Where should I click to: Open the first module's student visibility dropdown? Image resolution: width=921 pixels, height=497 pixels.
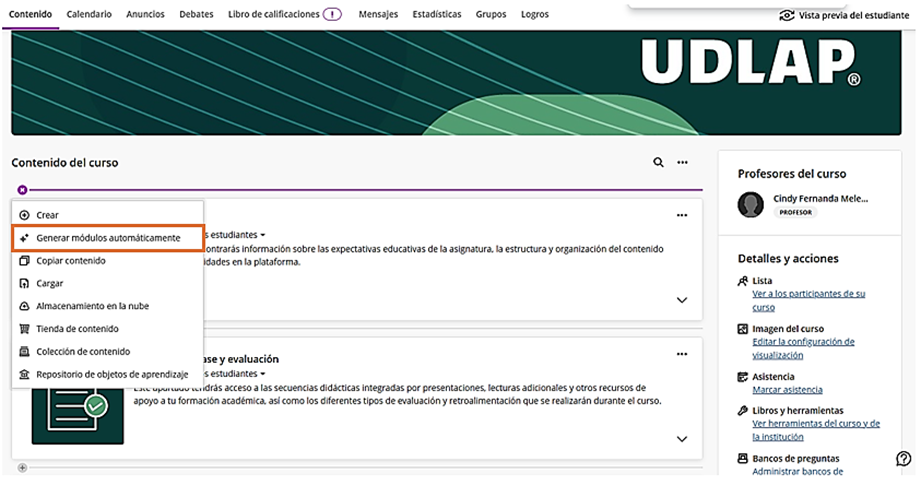(235, 234)
